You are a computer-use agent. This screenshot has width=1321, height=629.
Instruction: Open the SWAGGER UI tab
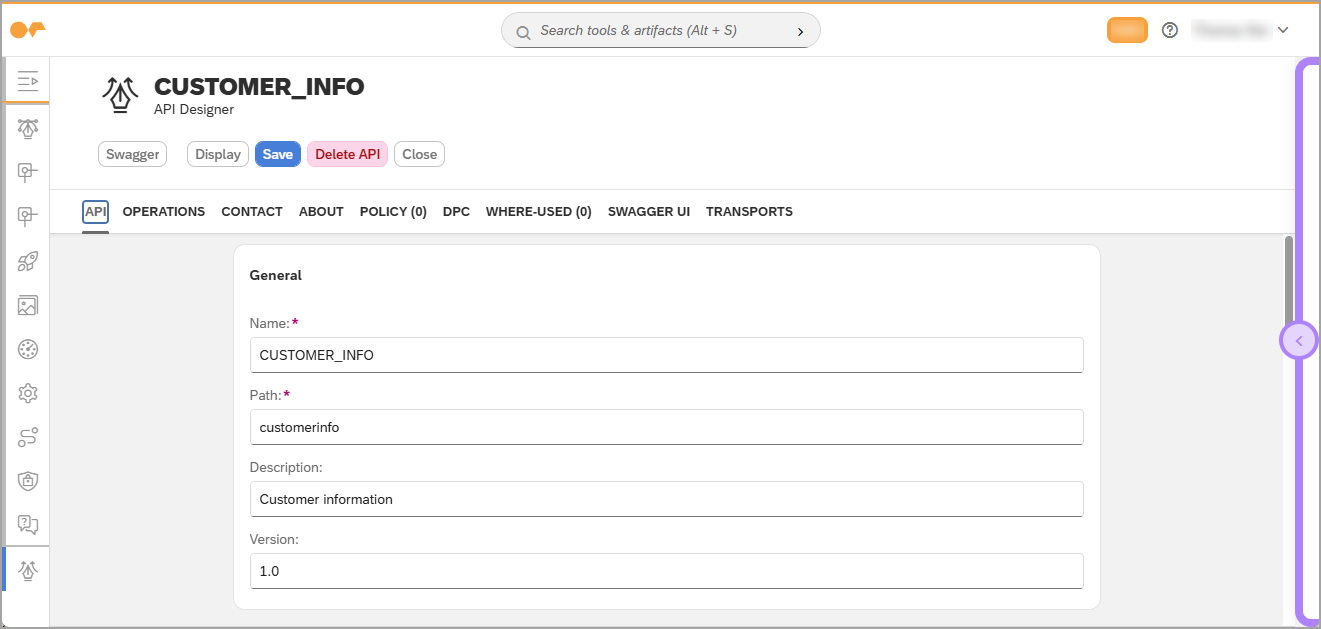[x=648, y=211]
